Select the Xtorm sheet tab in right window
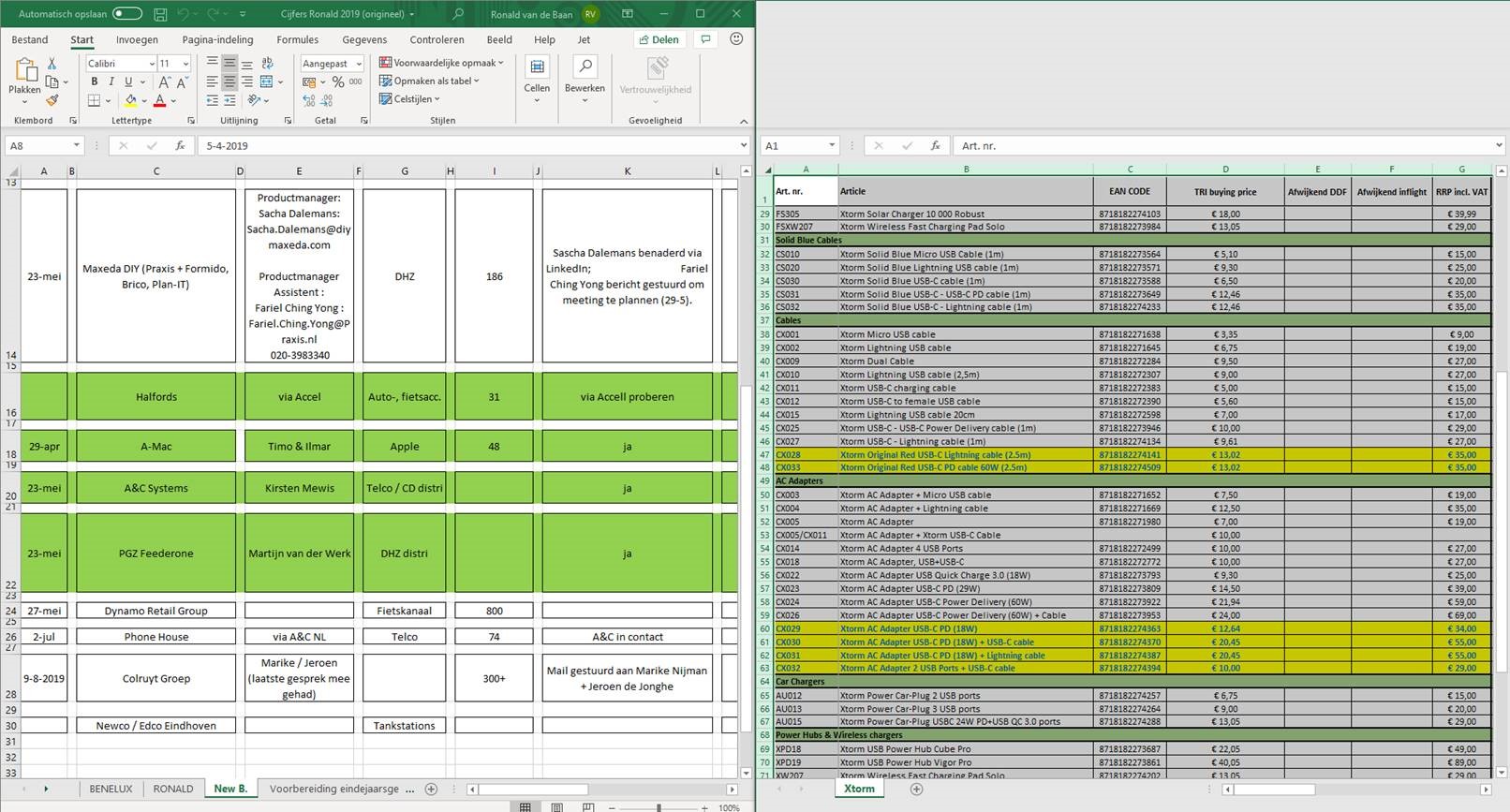Image resolution: width=1510 pixels, height=812 pixels. pyautogui.click(x=859, y=789)
